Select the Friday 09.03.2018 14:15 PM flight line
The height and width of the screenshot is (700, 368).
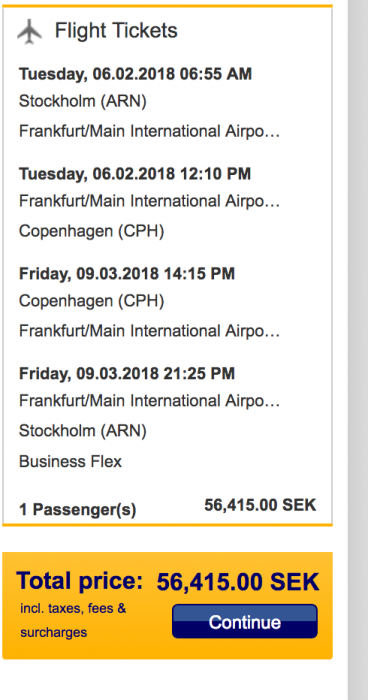click(127, 274)
